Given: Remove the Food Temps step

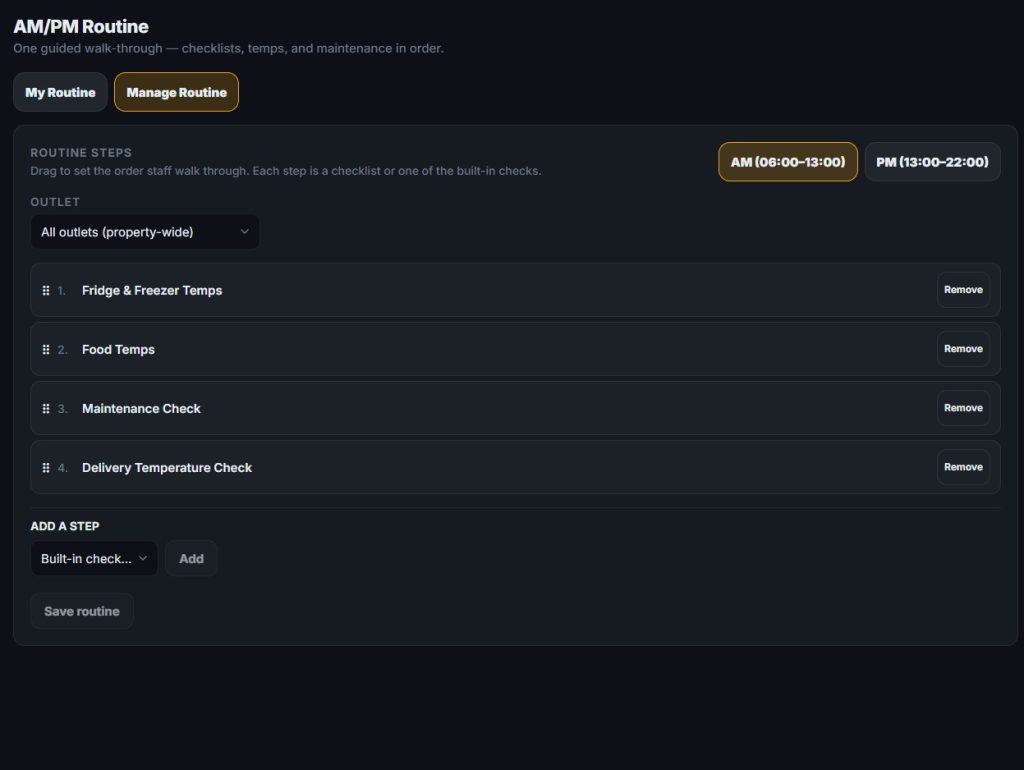Looking at the screenshot, I should (x=963, y=349).
